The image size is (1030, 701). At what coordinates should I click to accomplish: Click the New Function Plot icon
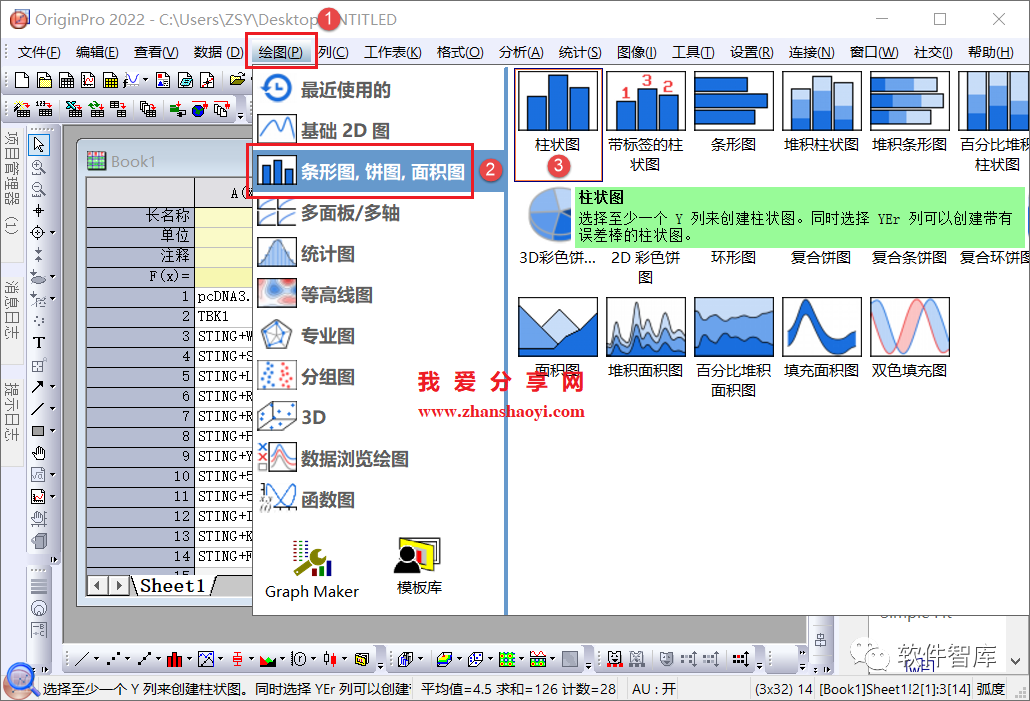point(131,80)
